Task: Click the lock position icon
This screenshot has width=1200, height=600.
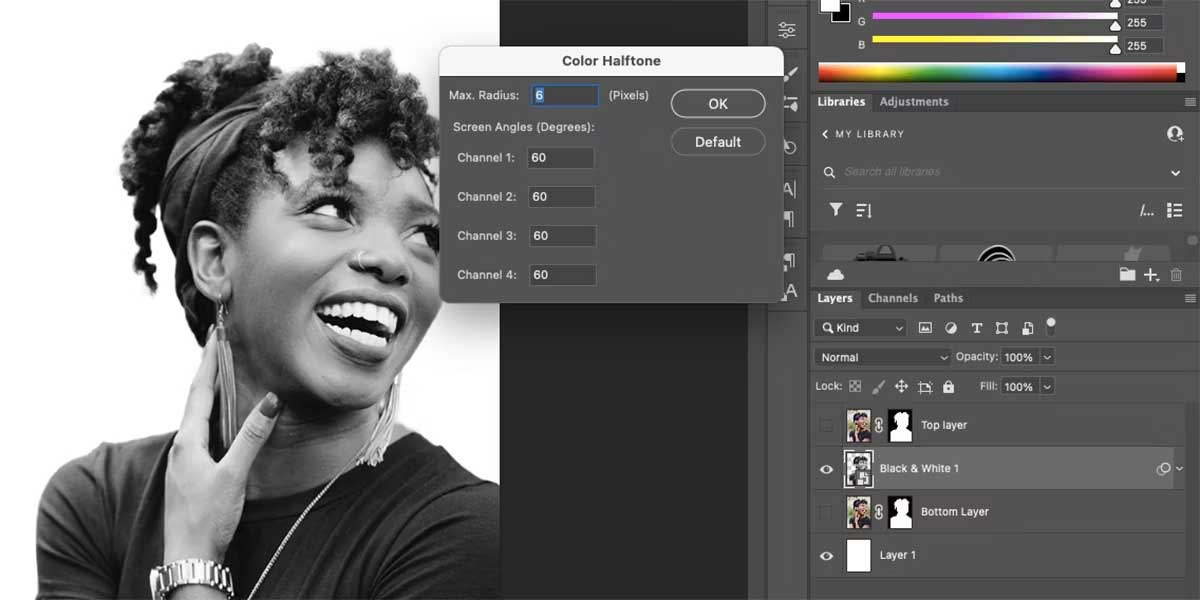Action: pos(901,387)
